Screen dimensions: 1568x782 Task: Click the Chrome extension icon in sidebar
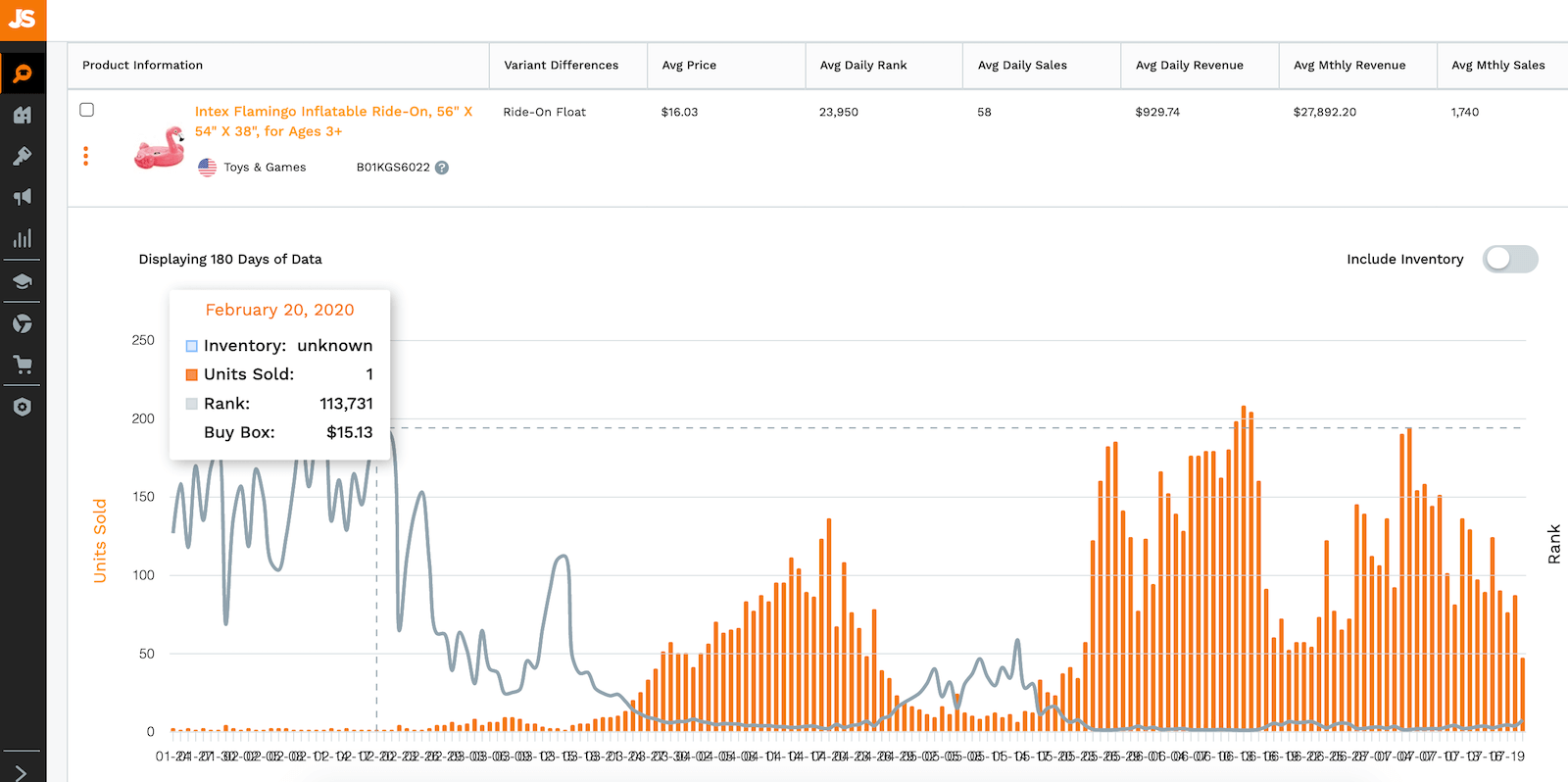pos(23,323)
